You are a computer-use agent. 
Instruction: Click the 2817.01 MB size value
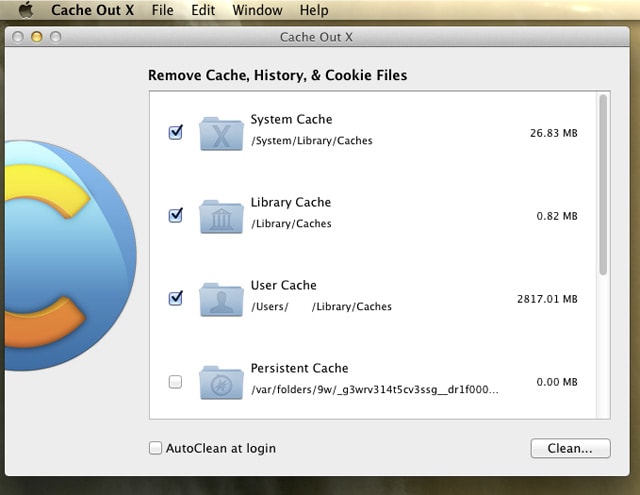(547, 299)
